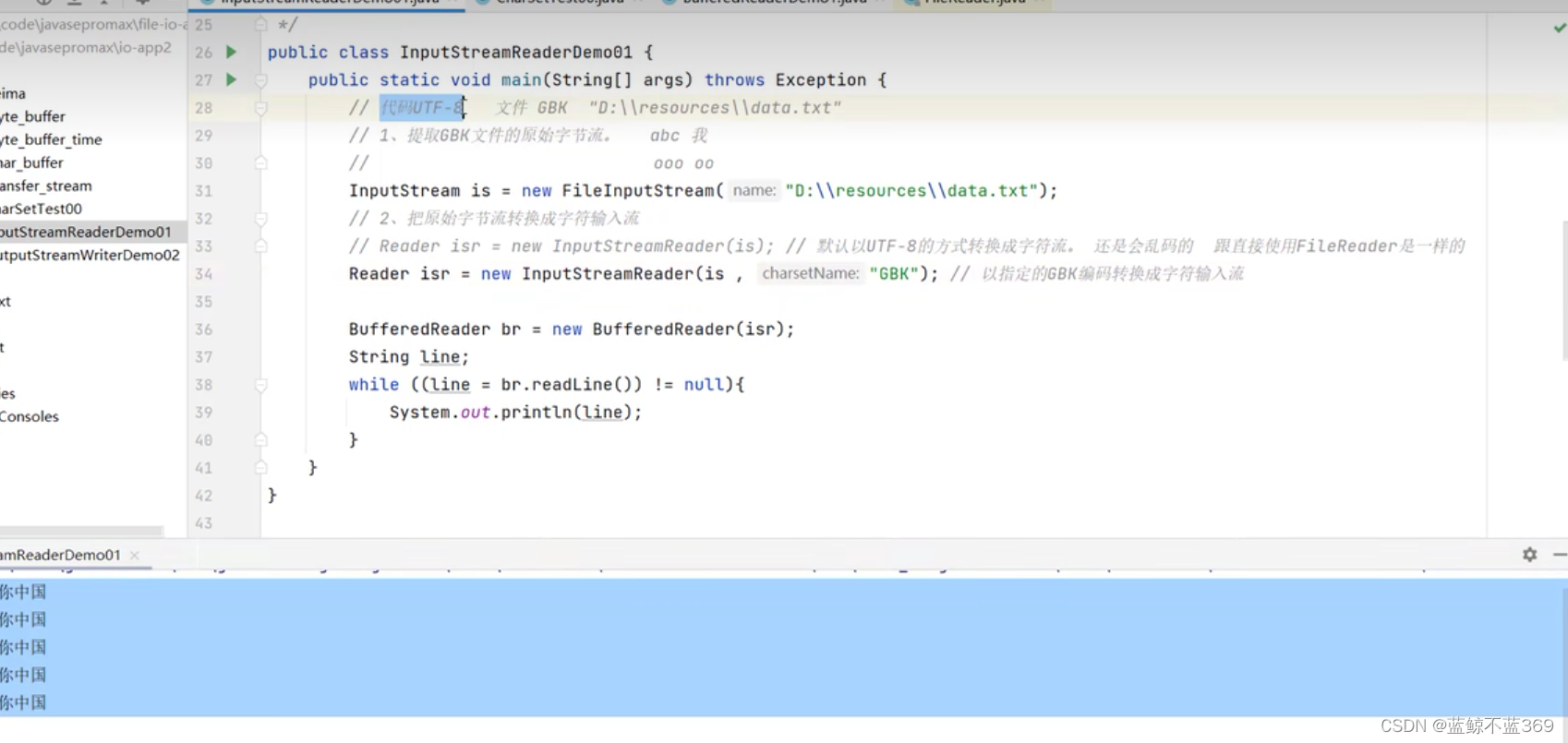1568x743 pixels.
Task: Click line number 31 in the gutter
Action: 204,191
